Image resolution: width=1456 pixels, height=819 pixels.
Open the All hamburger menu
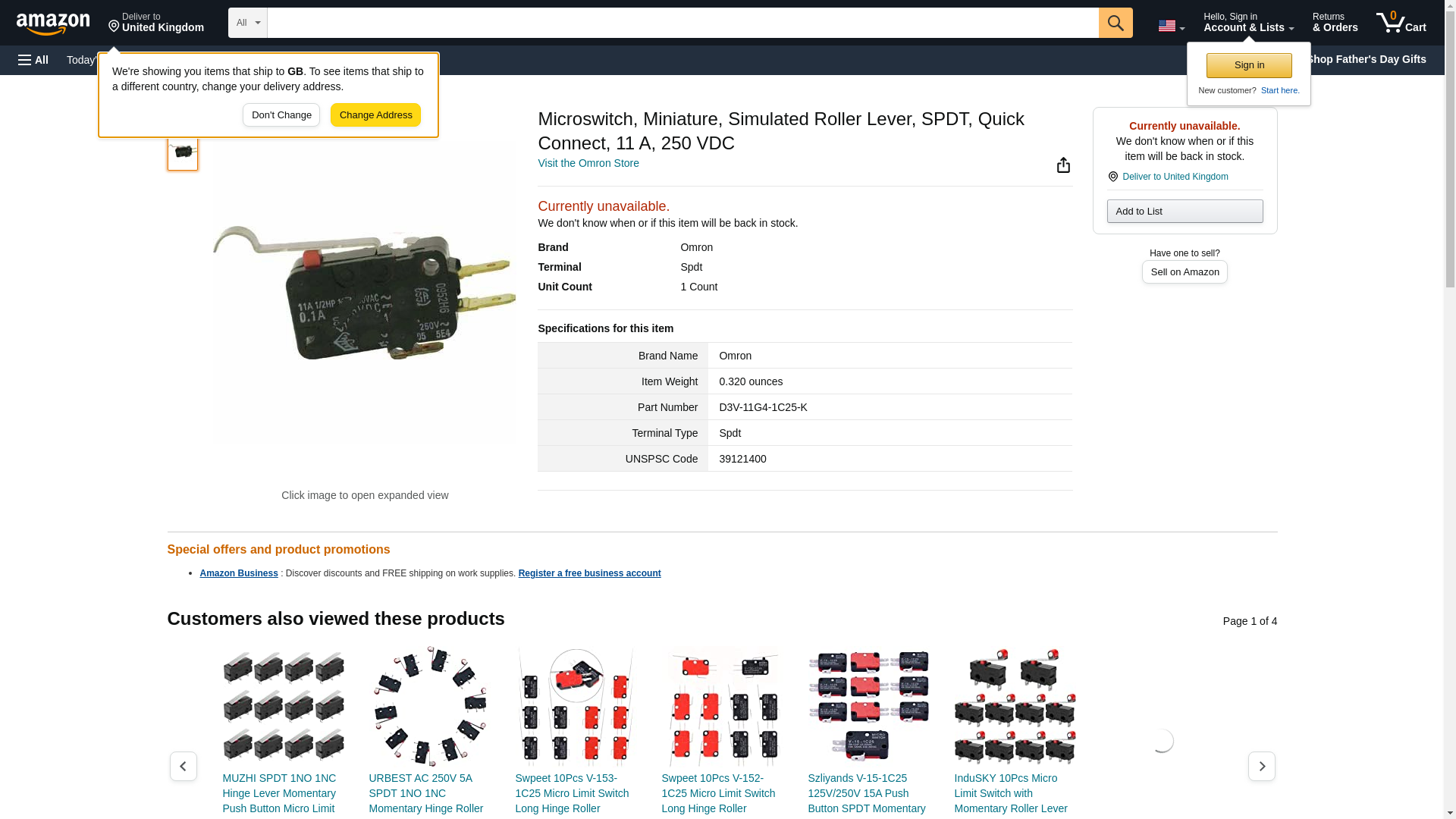click(x=33, y=60)
